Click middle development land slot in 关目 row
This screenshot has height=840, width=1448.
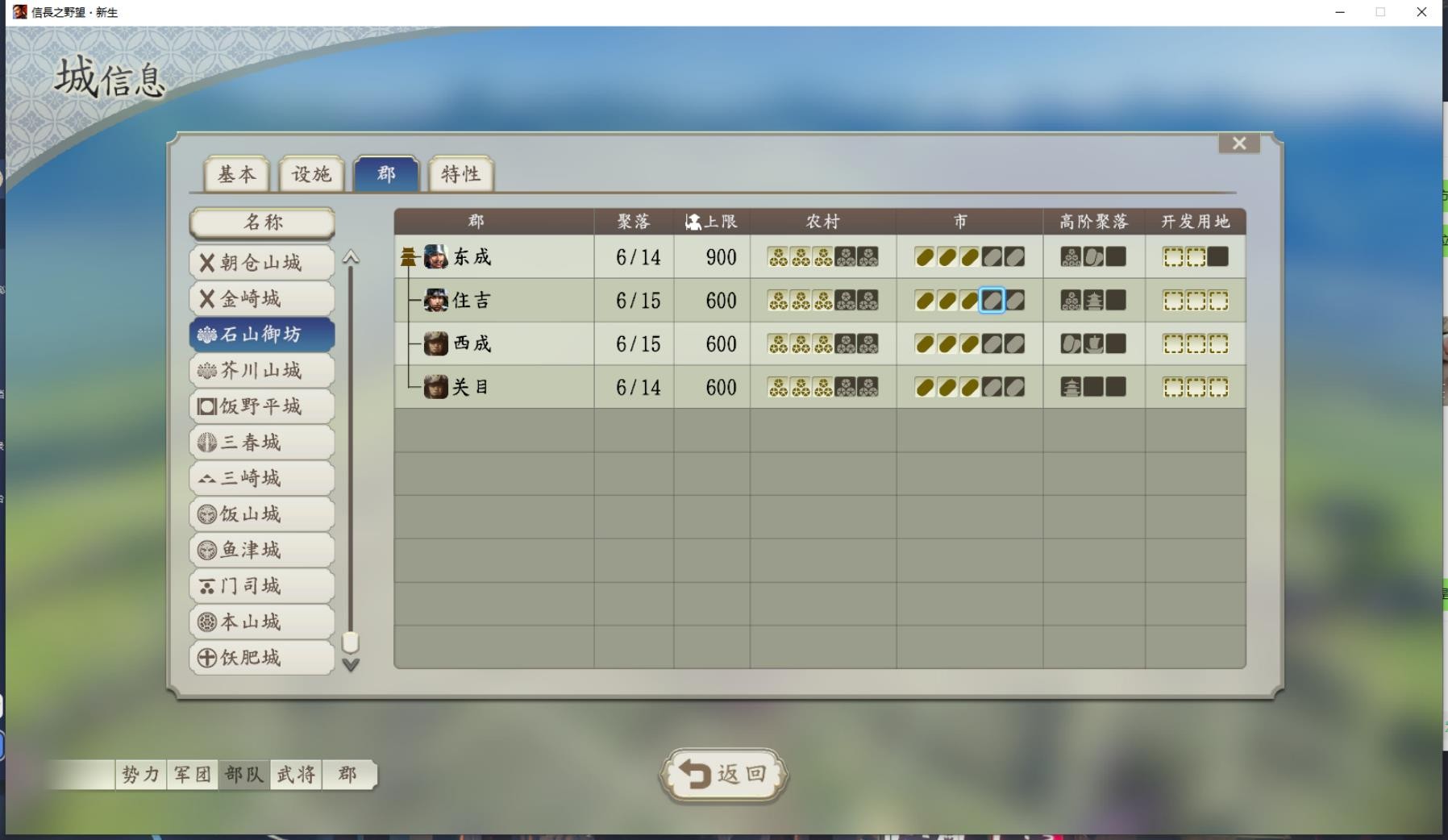click(x=1196, y=387)
